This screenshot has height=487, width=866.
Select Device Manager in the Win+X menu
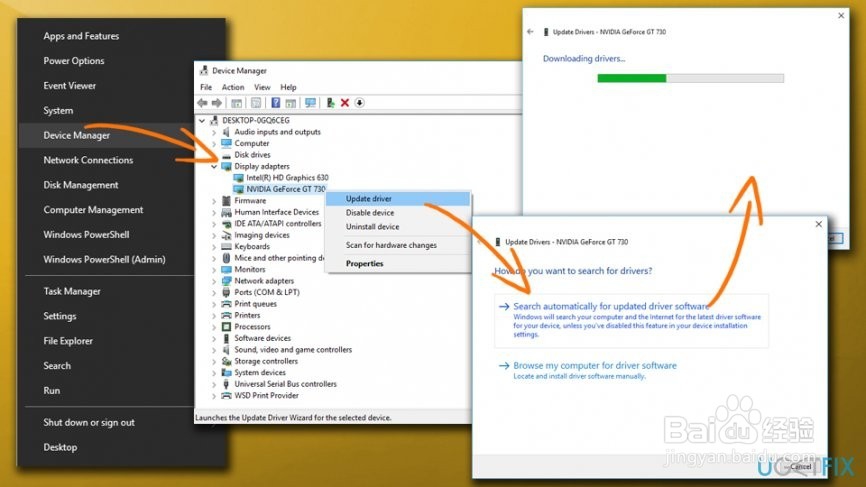107,135
